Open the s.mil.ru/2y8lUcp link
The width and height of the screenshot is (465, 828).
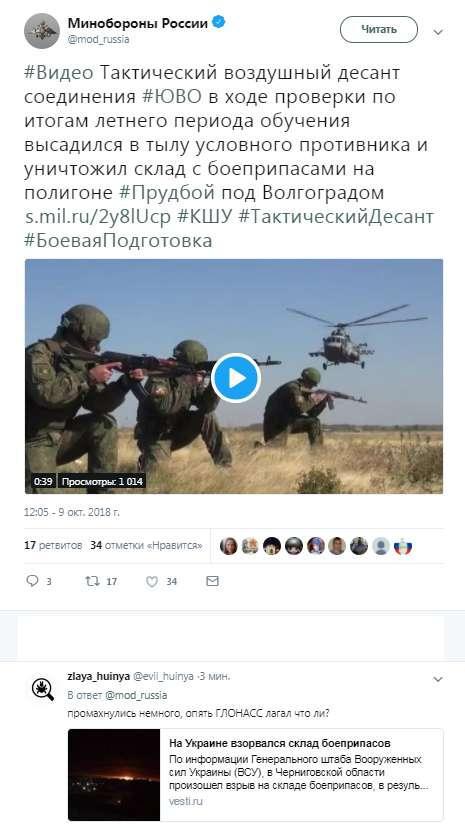pyautogui.click(x=98, y=217)
